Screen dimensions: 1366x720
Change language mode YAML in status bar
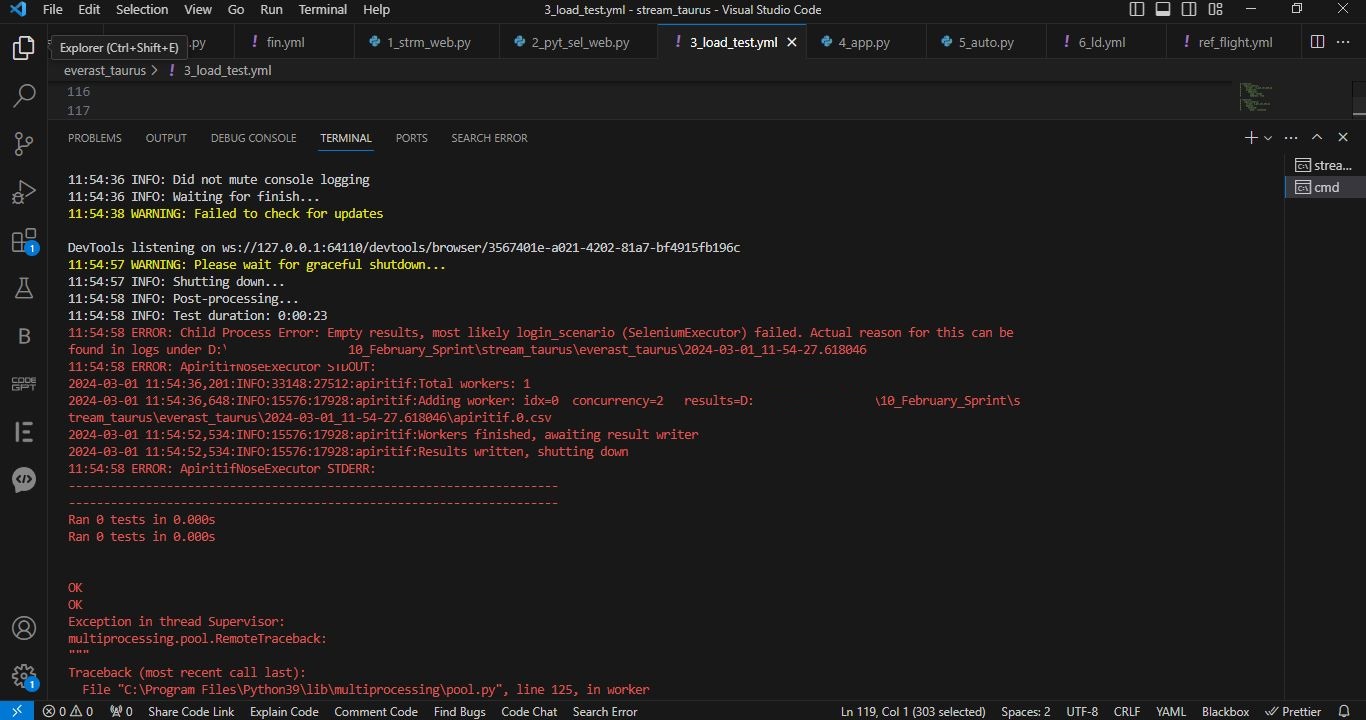click(x=1171, y=711)
